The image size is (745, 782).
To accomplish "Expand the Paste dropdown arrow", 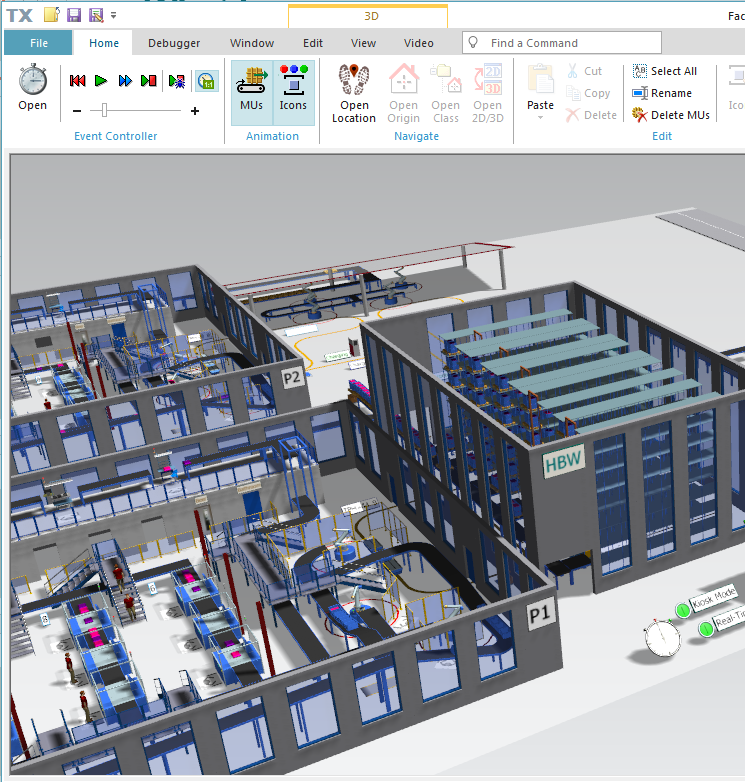I will point(541,118).
